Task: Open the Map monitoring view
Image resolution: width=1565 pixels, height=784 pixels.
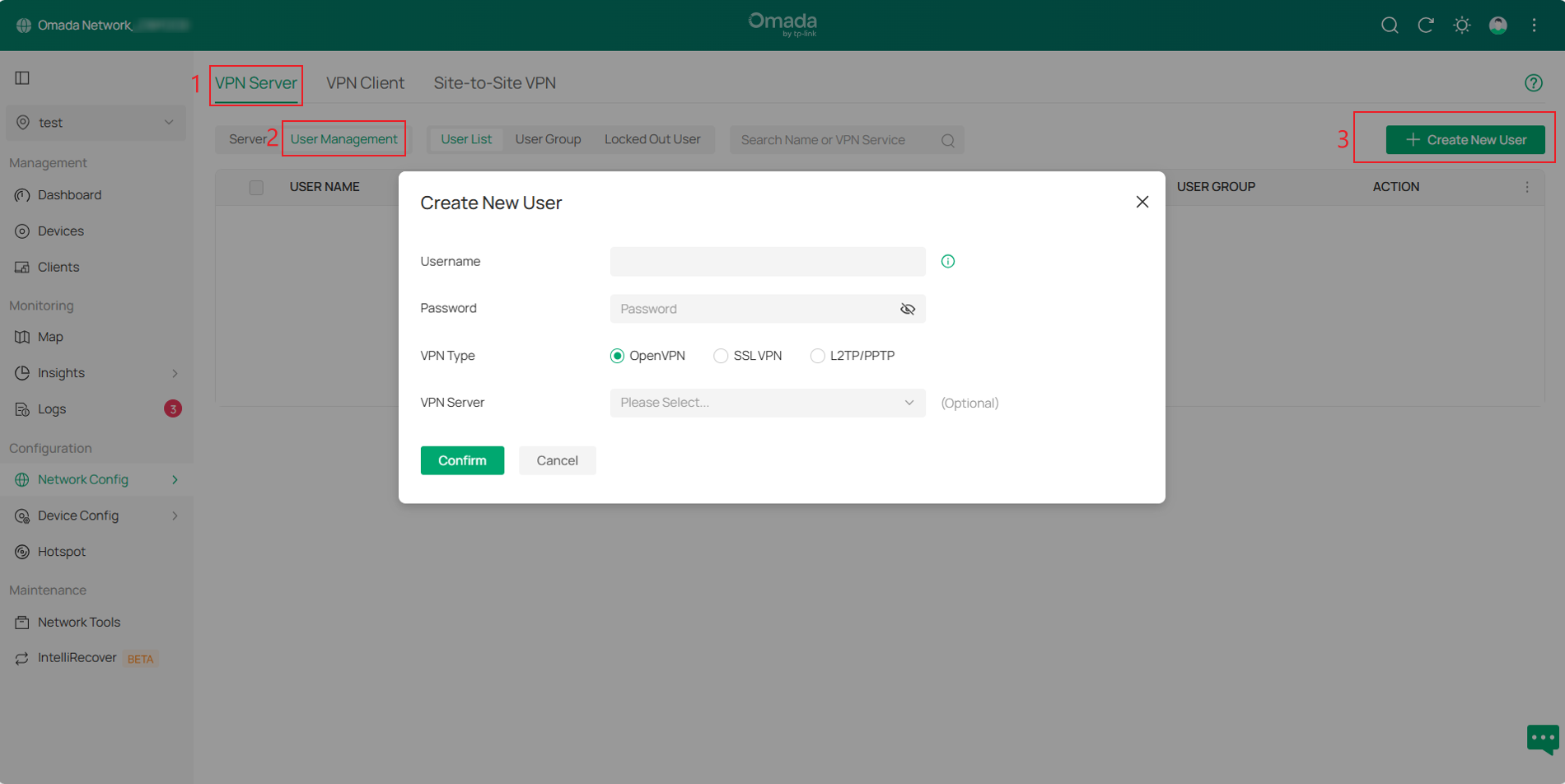Action: (x=51, y=336)
